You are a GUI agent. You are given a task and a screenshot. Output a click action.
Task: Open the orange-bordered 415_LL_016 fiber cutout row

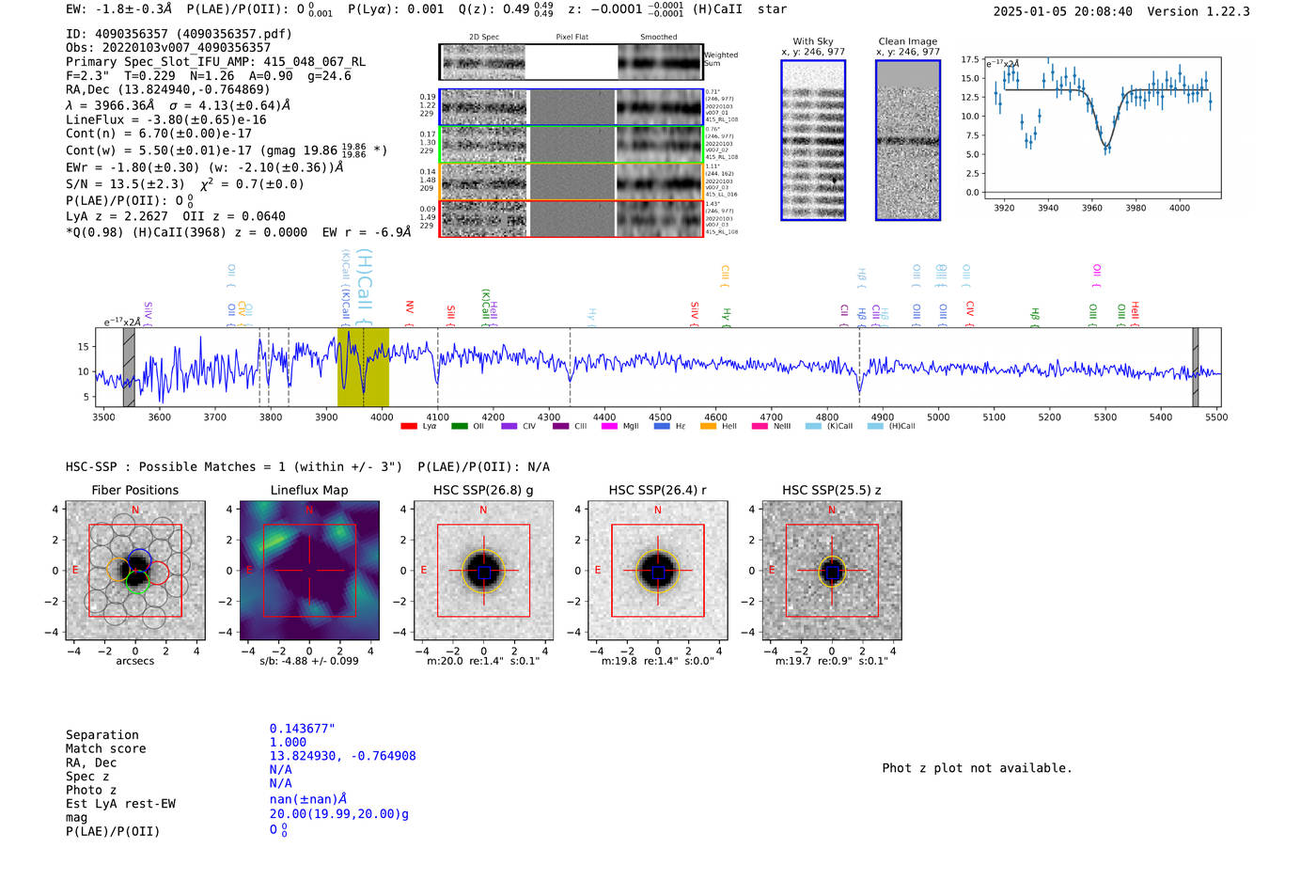click(x=572, y=181)
